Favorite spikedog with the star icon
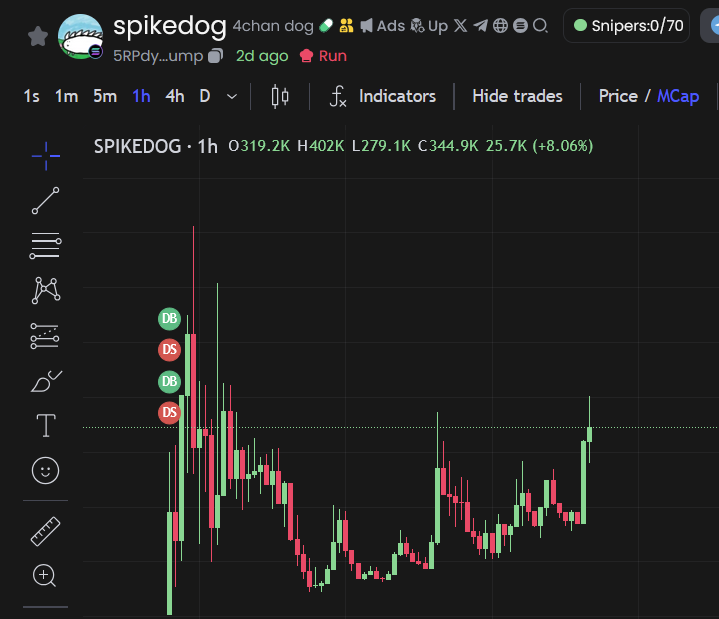Image resolution: width=719 pixels, height=619 pixels. click(38, 36)
